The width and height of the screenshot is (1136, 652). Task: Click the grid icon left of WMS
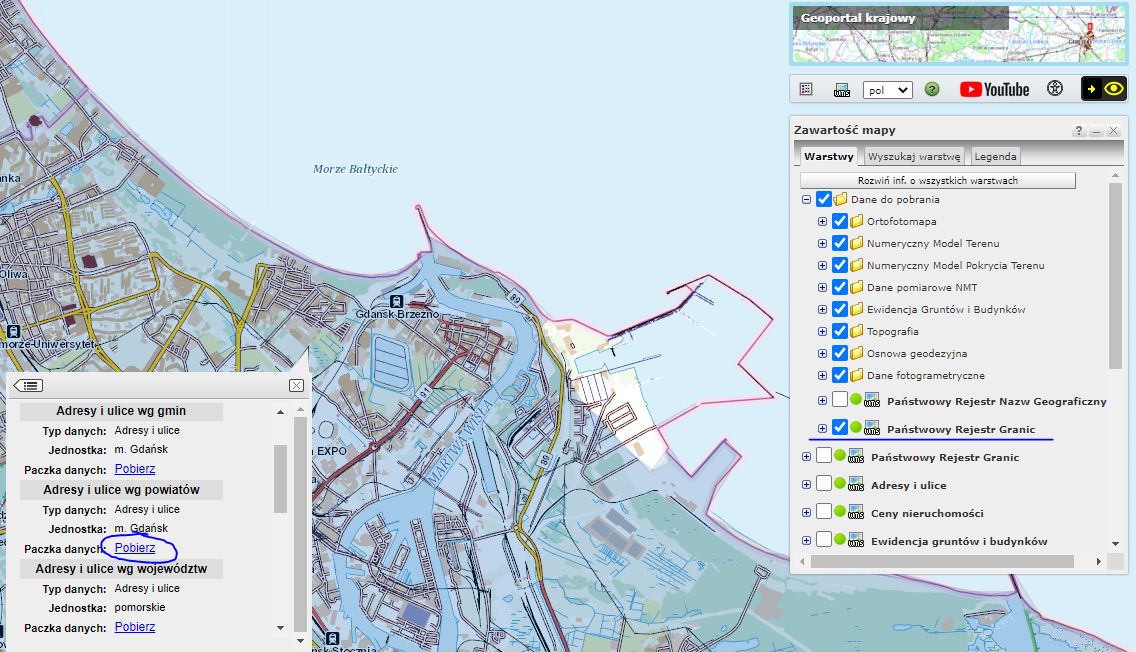(x=806, y=89)
